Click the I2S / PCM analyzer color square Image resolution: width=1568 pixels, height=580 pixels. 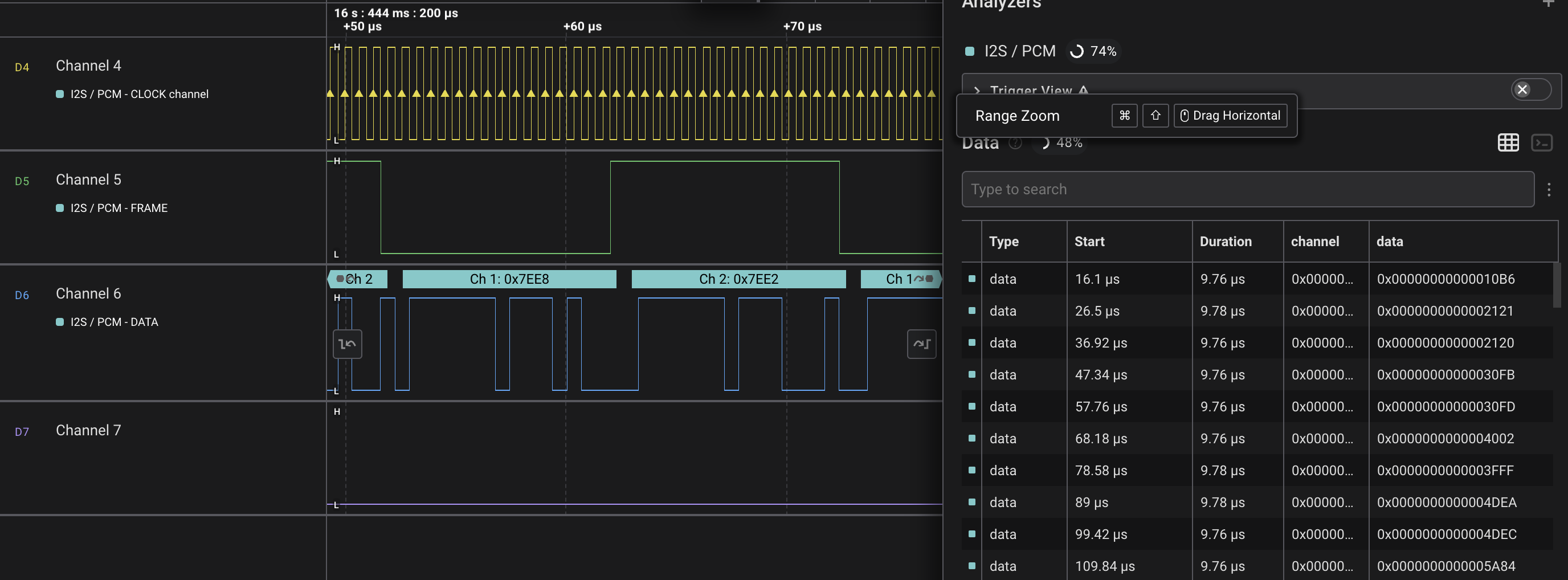click(970, 51)
